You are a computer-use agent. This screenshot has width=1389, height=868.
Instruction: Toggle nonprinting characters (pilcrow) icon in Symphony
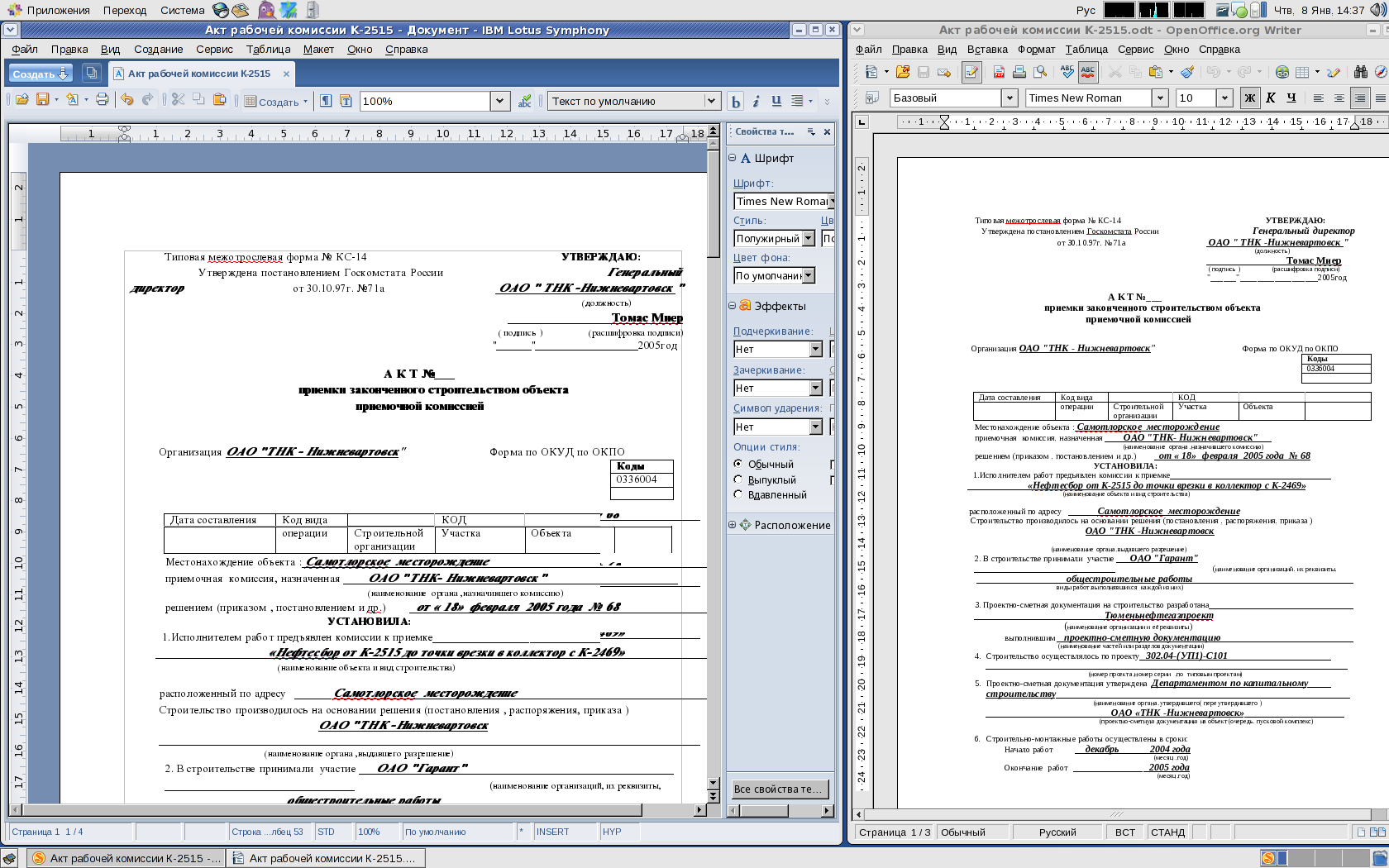point(326,101)
